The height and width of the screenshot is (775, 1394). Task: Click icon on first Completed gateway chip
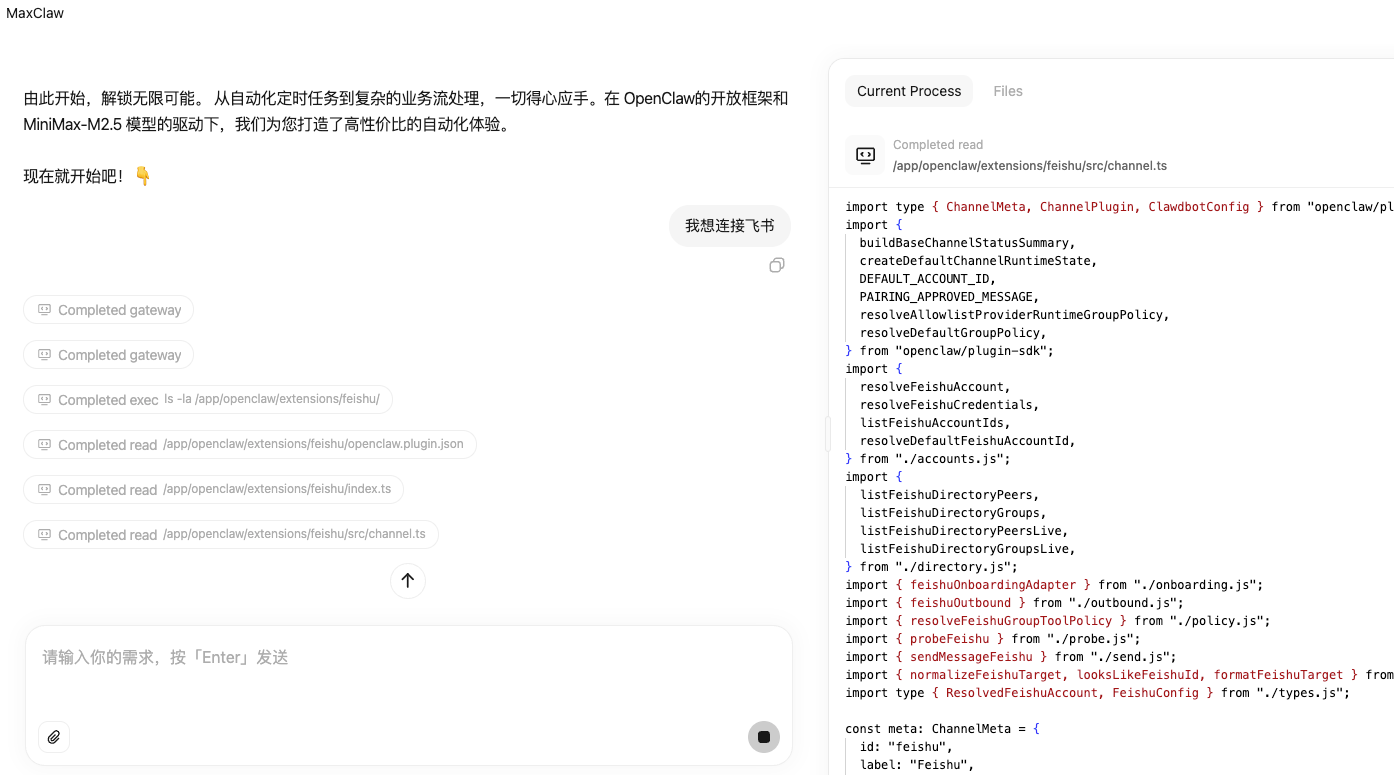click(x=44, y=310)
